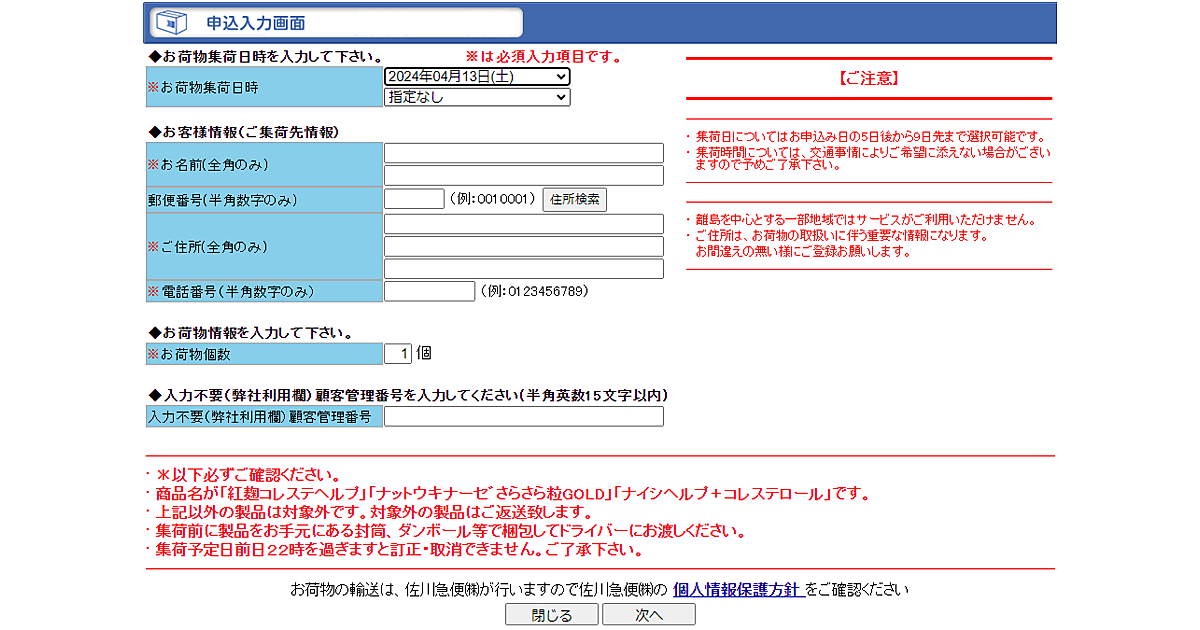Click the お荷物個数 quantity field
Screen dimensions: 1200x630
(x=398, y=353)
